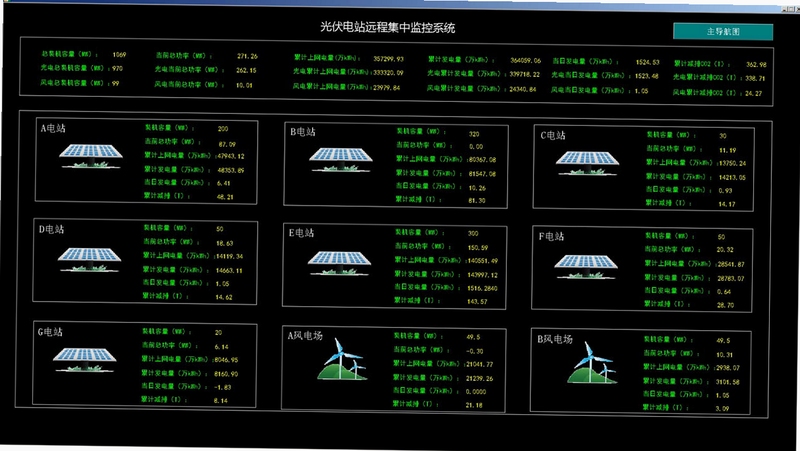Click the 总装机容量 value 1069

119,55
